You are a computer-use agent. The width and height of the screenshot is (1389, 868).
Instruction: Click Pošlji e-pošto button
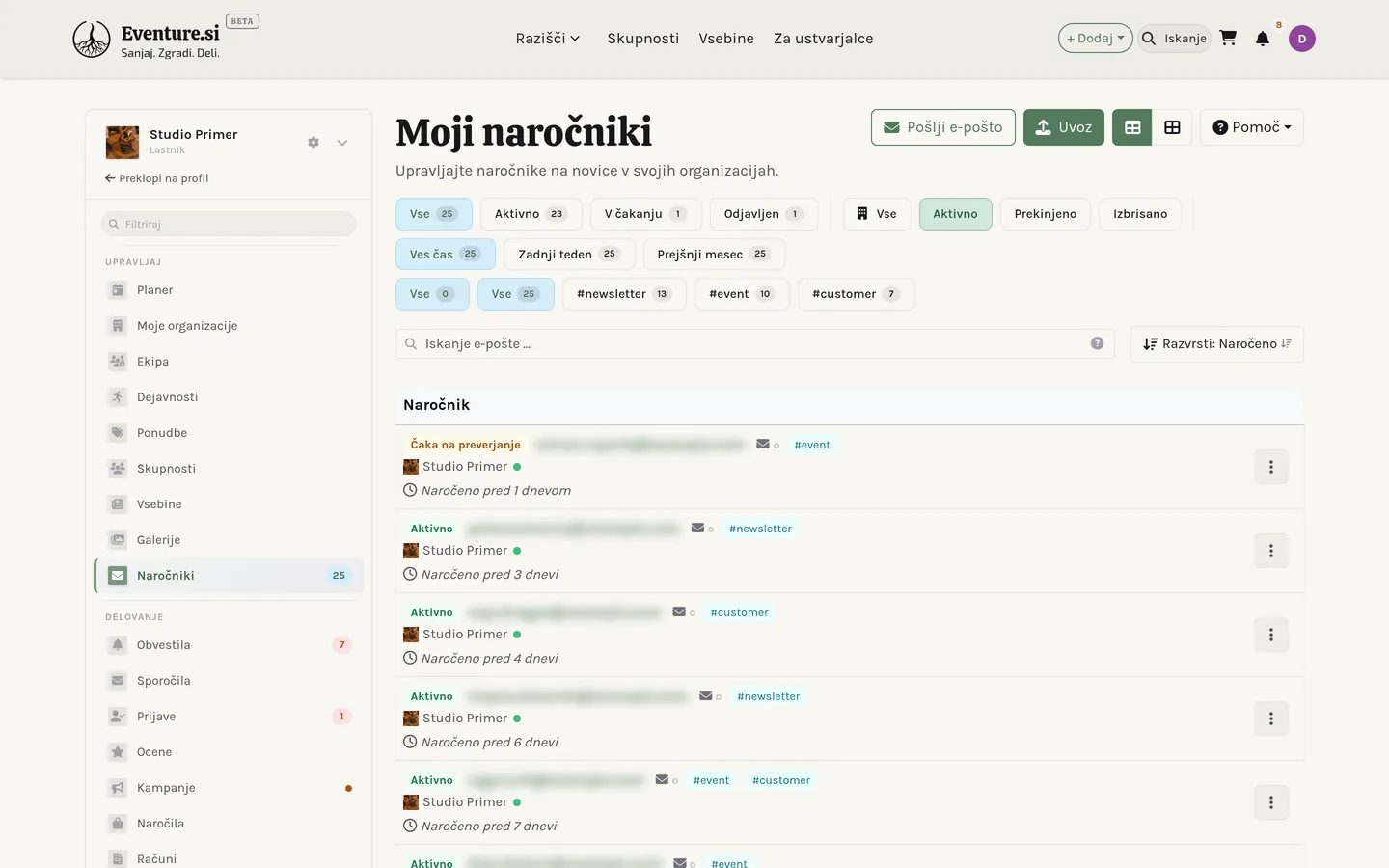[943, 127]
